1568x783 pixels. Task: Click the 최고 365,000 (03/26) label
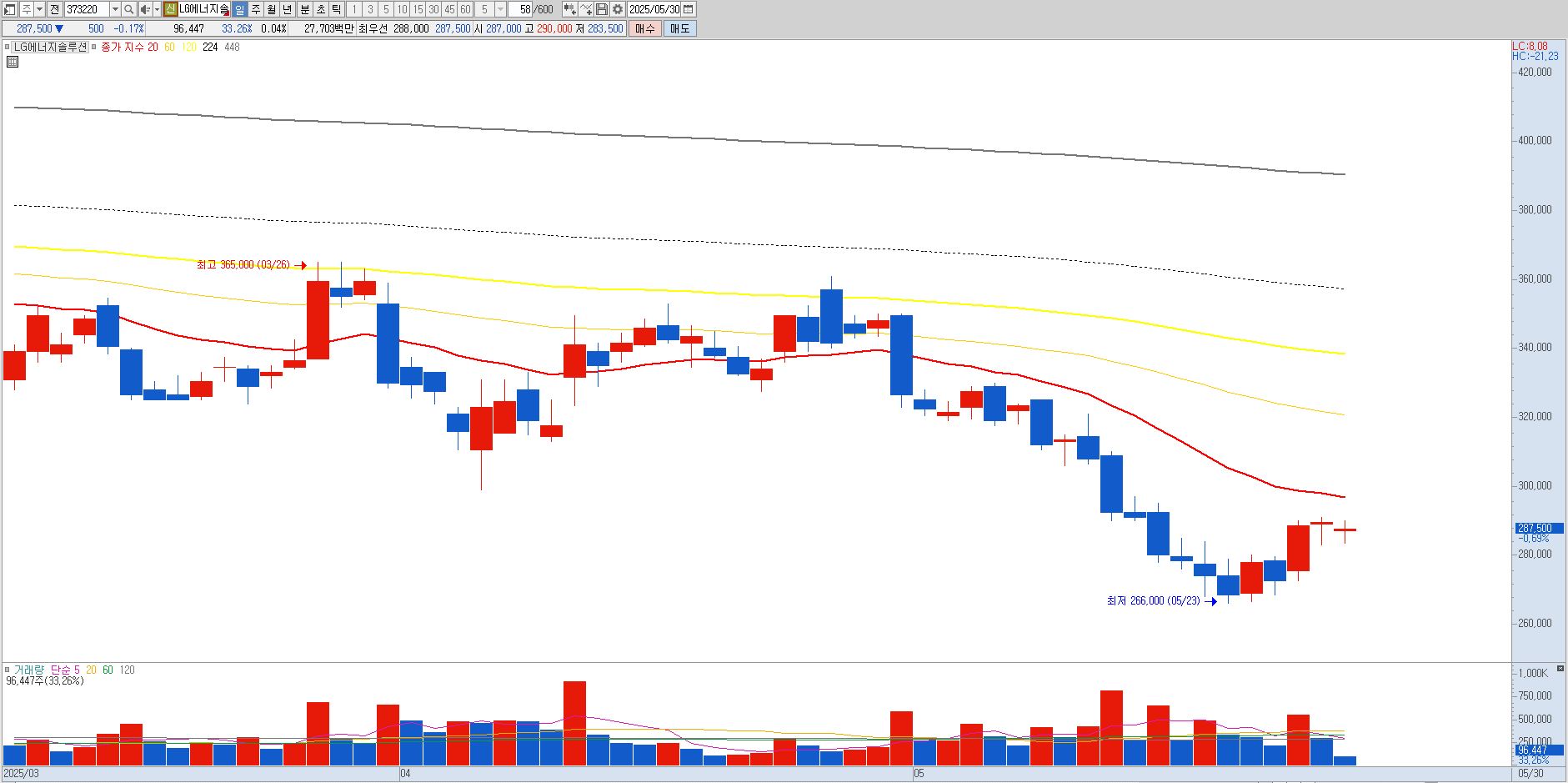click(x=243, y=265)
